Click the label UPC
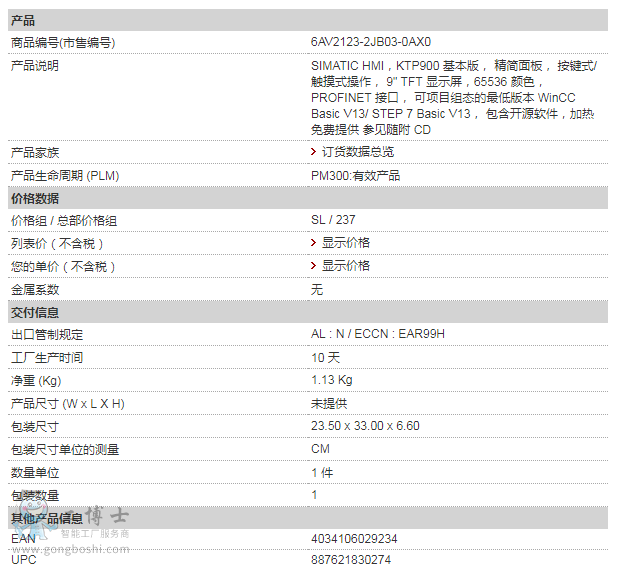 click(24, 560)
